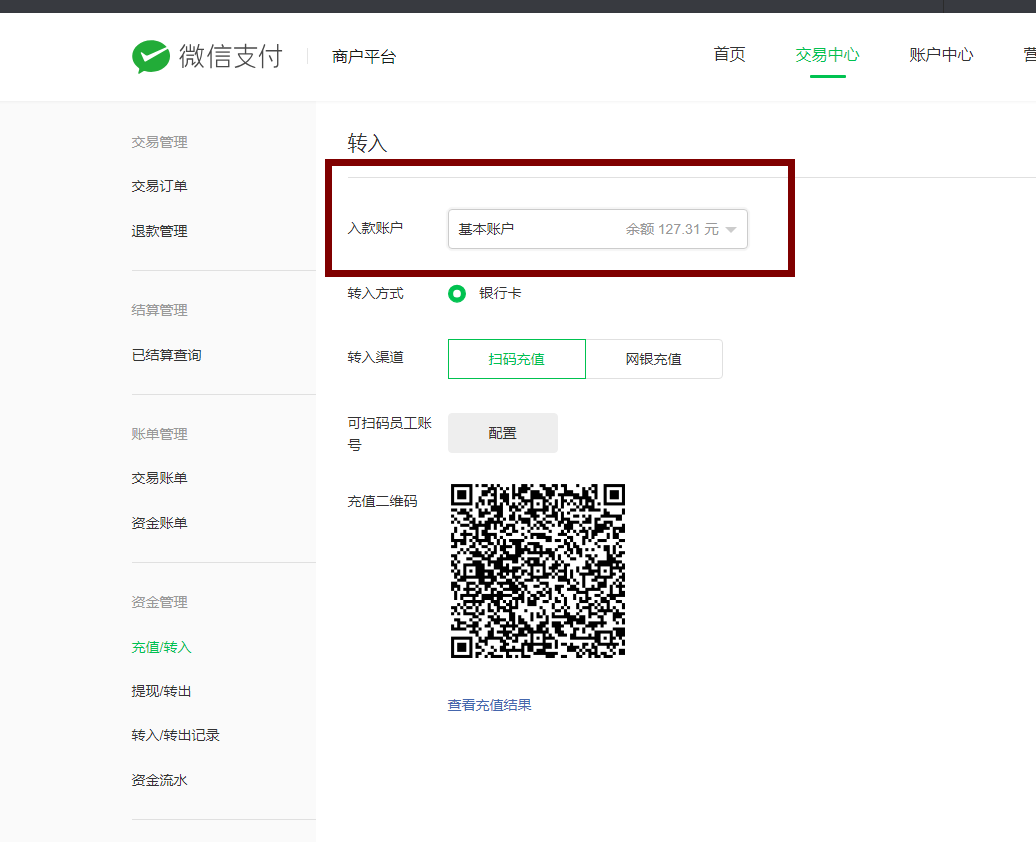Click the 充值二维码 label
Screen dimensions: 1036x842
pyautogui.click(x=383, y=502)
